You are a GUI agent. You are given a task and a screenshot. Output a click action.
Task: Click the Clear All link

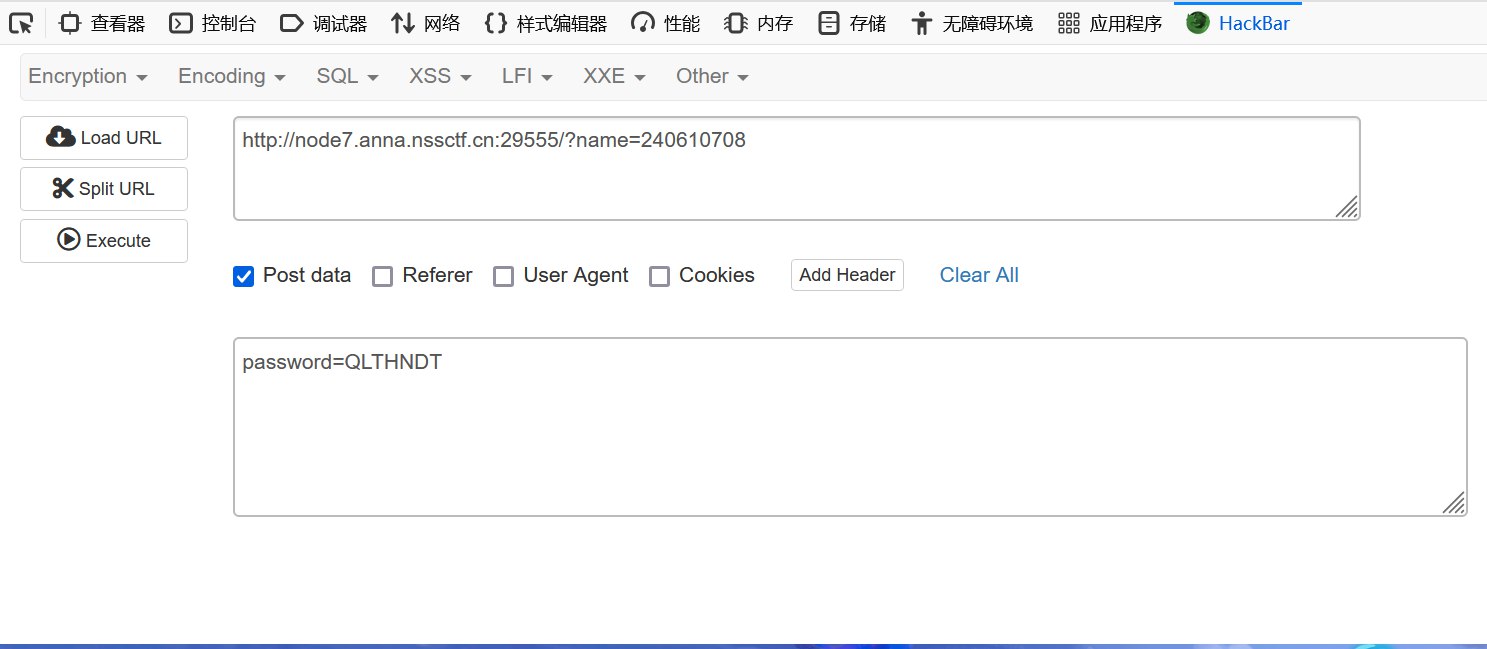(979, 275)
